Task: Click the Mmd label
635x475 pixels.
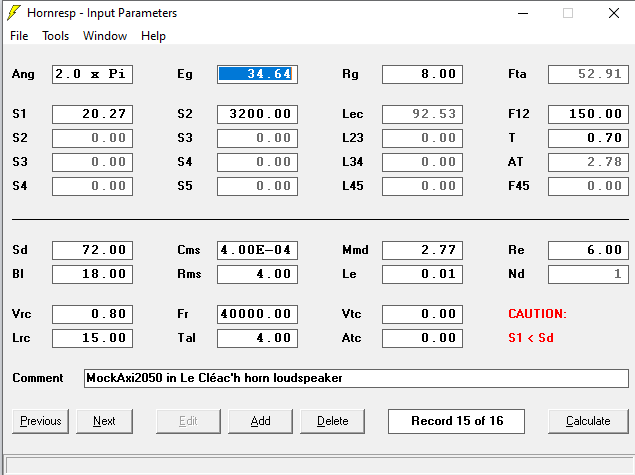Action: [355, 250]
